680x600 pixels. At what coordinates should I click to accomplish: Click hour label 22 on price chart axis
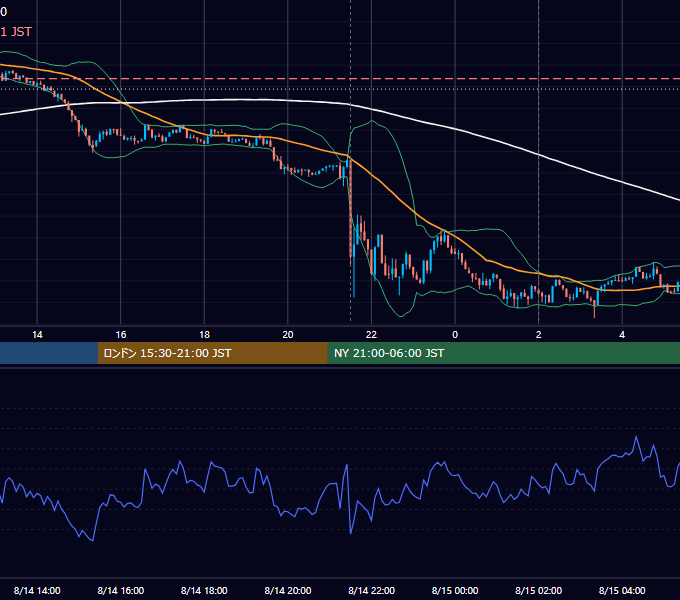(371, 334)
